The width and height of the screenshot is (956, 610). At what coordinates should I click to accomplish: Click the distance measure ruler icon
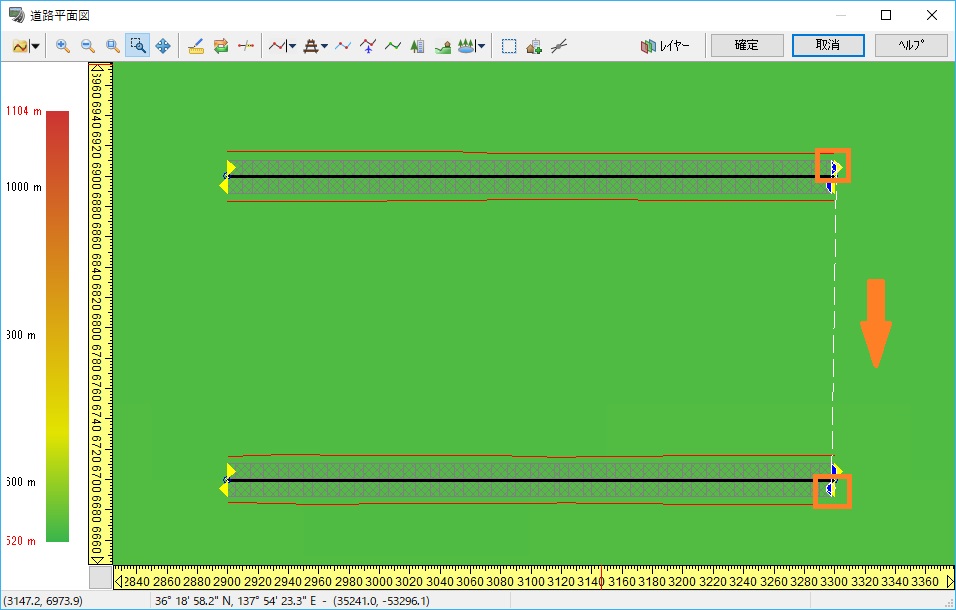196,46
